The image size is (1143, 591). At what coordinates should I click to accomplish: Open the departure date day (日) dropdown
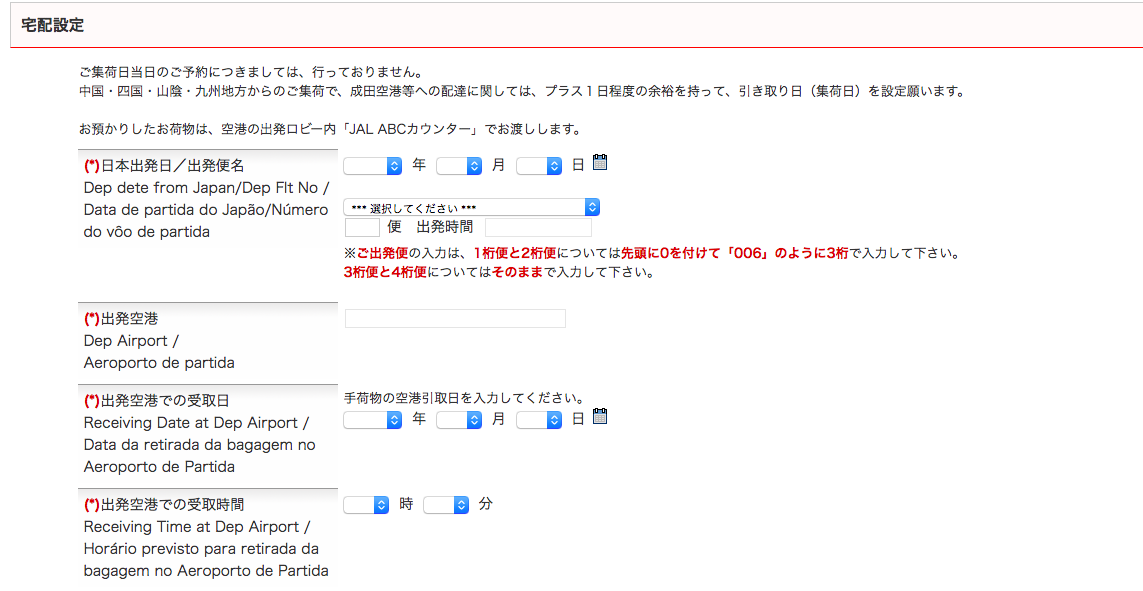tap(539, 166)
